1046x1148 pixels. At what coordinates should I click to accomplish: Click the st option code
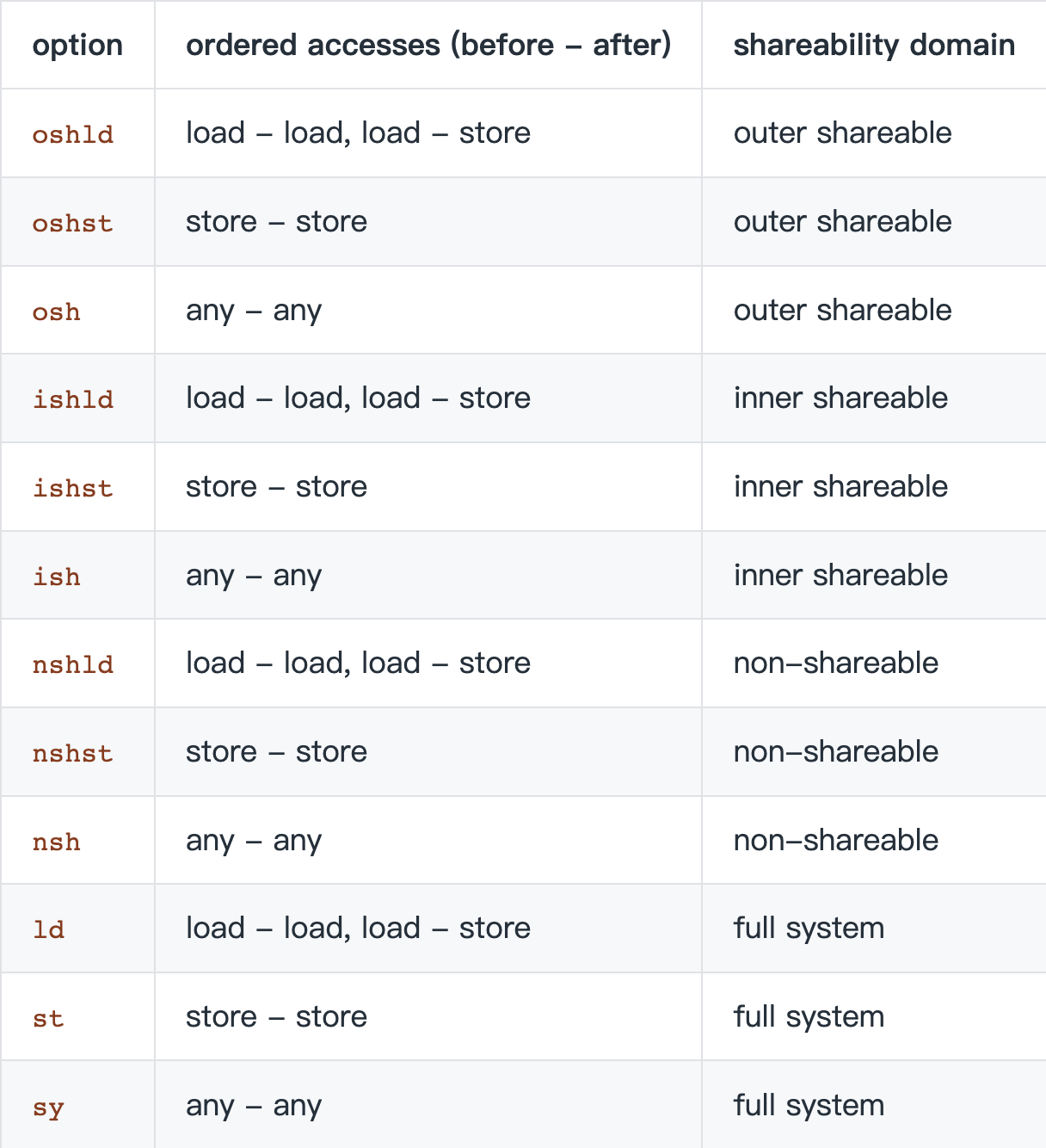pos(48,1018)
